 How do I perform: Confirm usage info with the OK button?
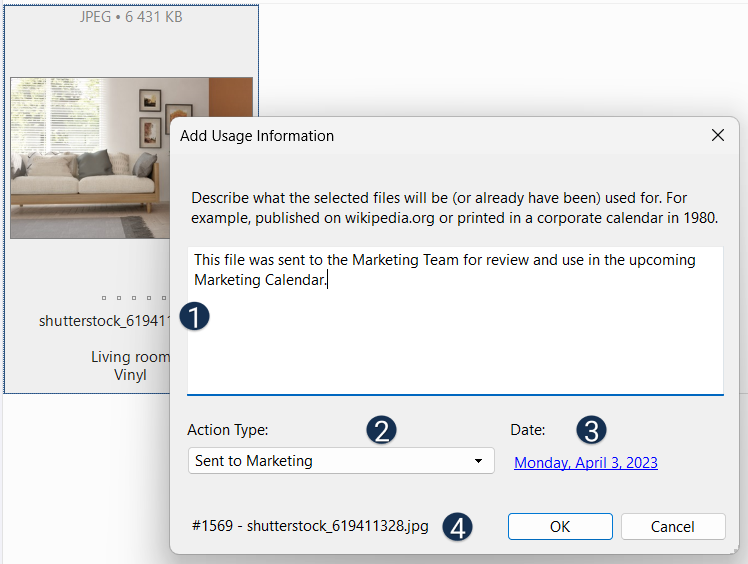560,526
